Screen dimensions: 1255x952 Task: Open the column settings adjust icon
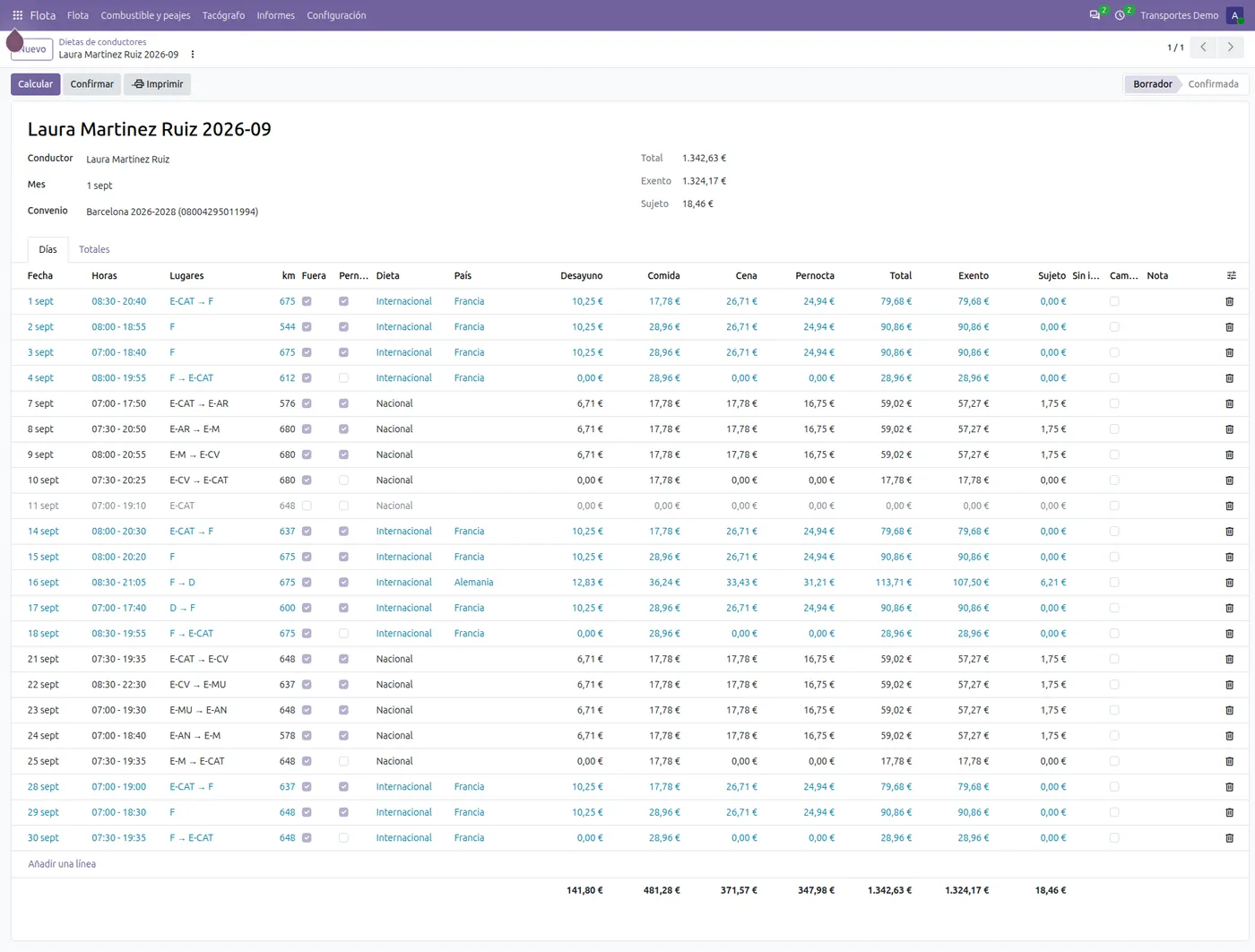coord(1231,276)
